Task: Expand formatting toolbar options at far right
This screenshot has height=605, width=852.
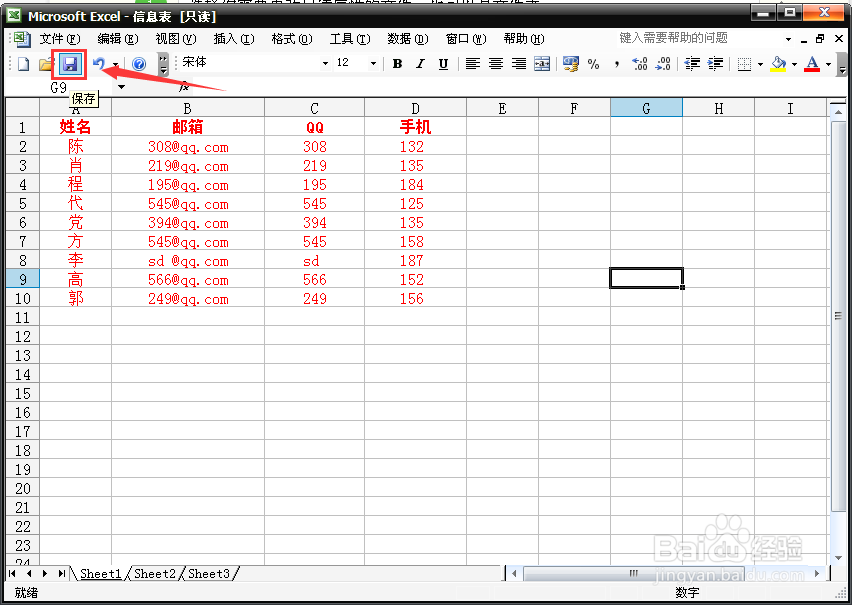Action: click(x=842, y=65)
